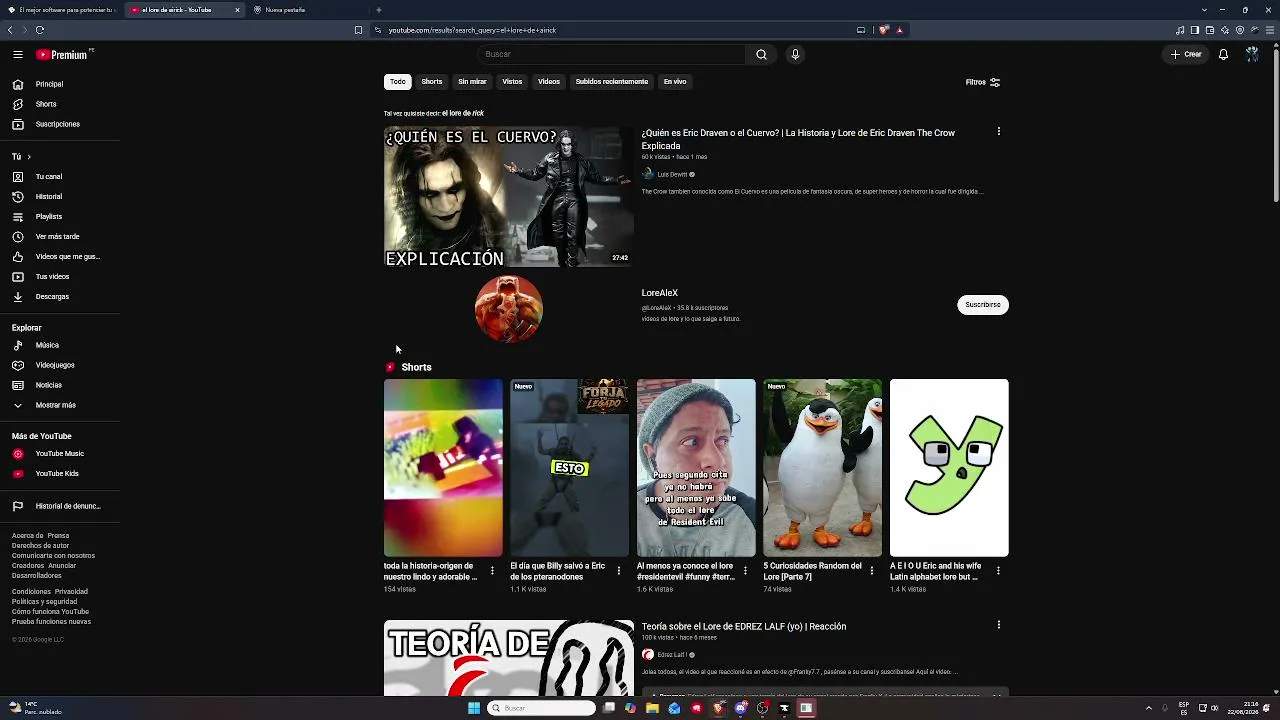1280x720 pixels.
Task: Select the Sin mirar filter chip
Action: [x=472, y=82]
